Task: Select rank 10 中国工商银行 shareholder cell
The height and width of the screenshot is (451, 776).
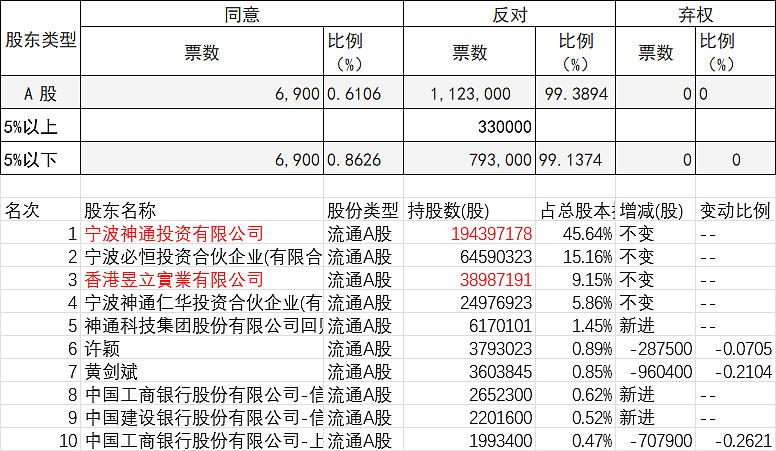Action: (202, 440)
